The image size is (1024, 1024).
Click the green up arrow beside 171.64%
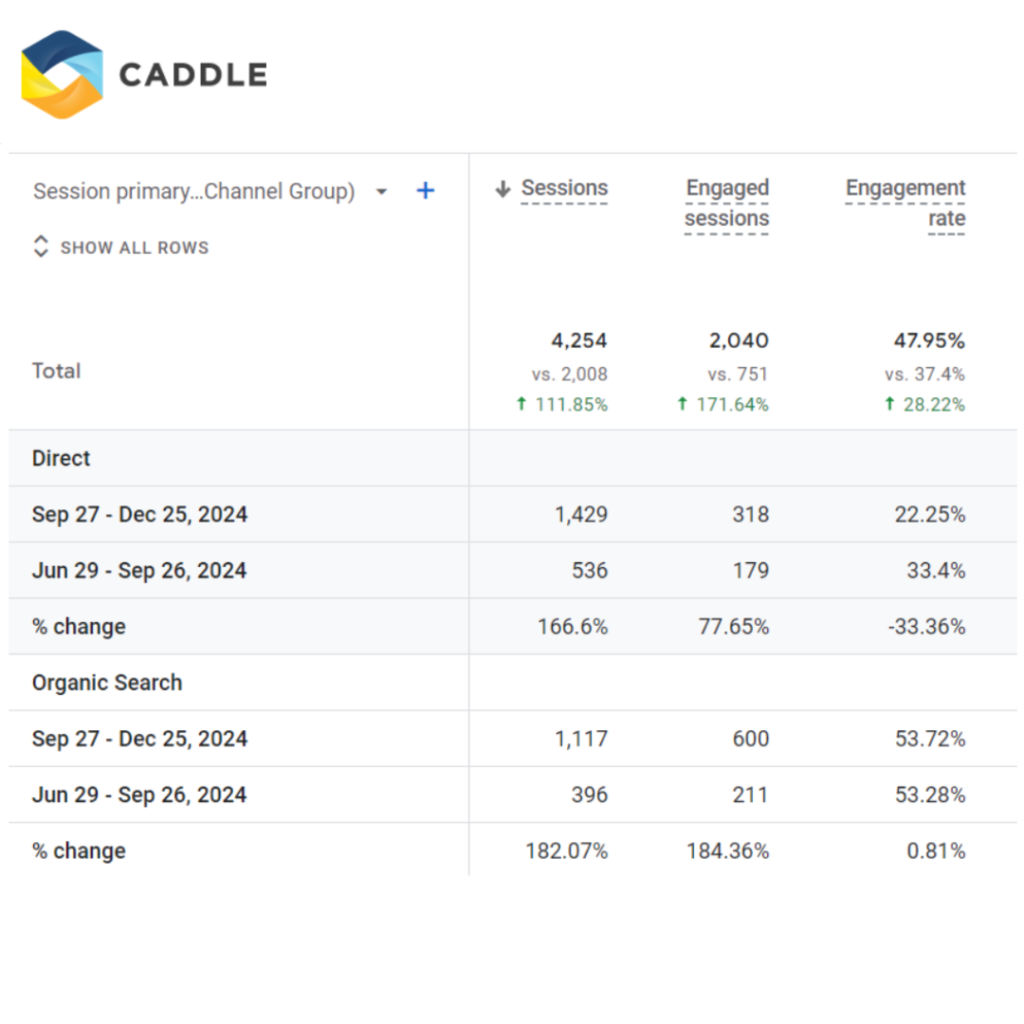click(x=682, y=405)
